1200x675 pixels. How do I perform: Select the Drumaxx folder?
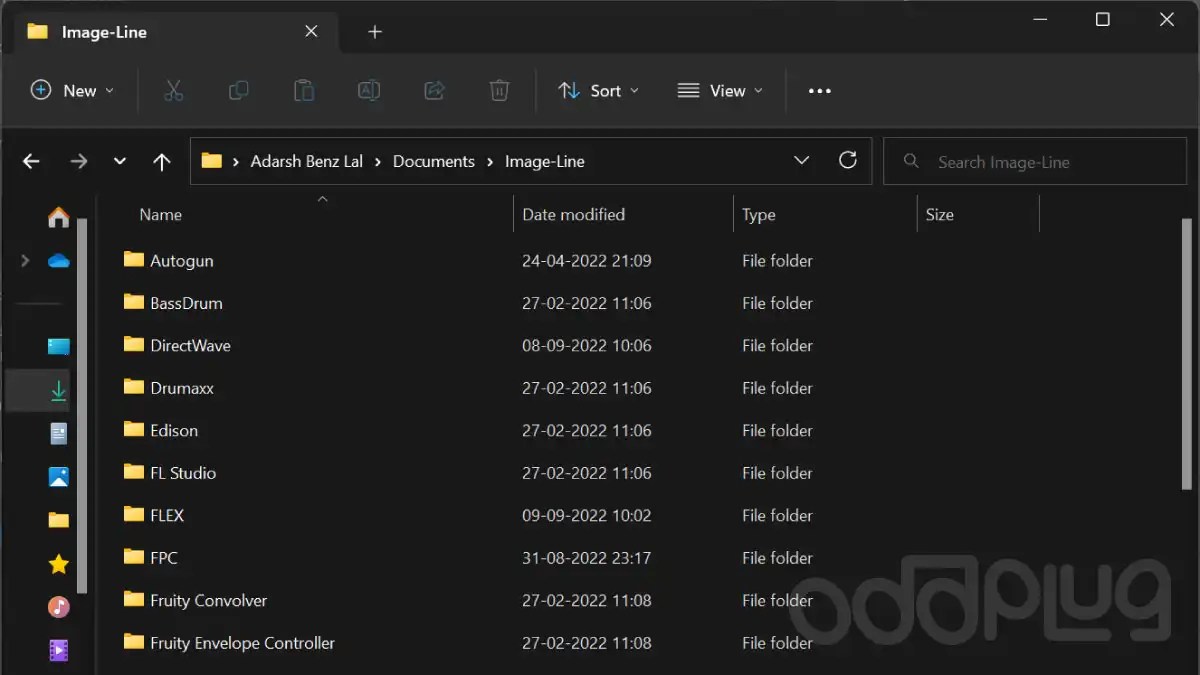(182, 388)
